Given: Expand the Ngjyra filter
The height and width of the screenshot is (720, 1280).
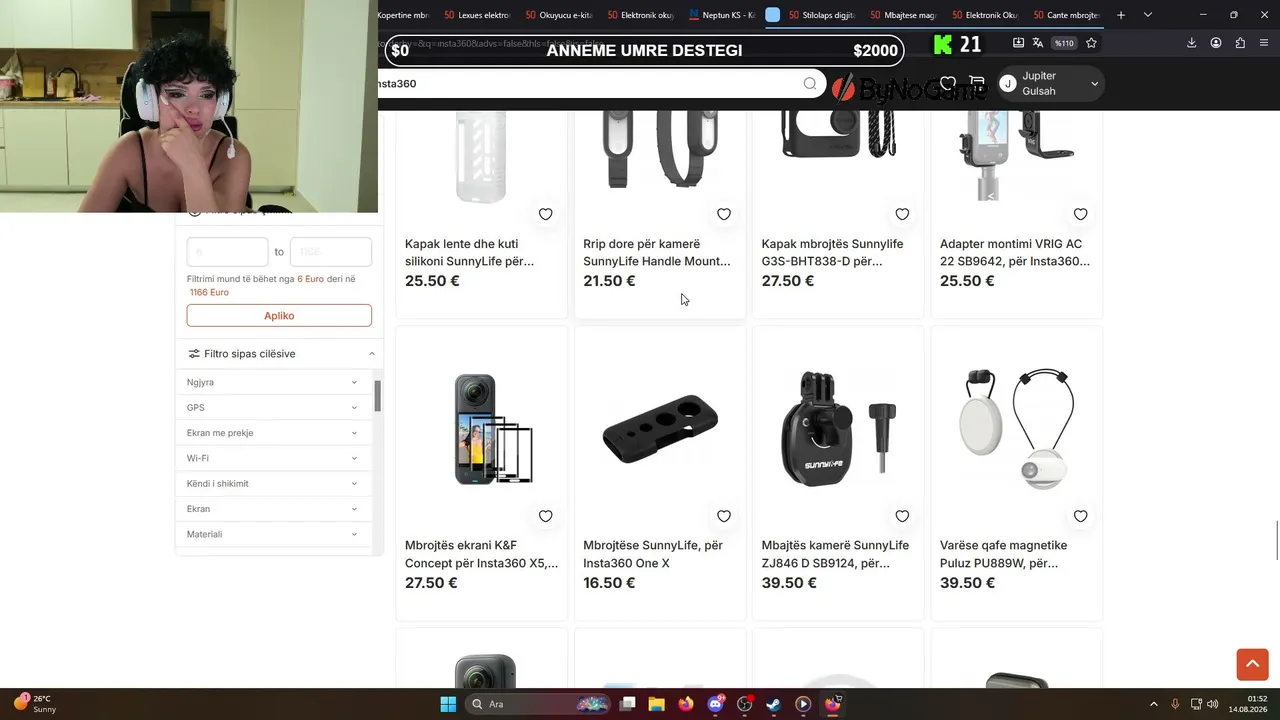Looking at the screenshot, I should (272, 382).
